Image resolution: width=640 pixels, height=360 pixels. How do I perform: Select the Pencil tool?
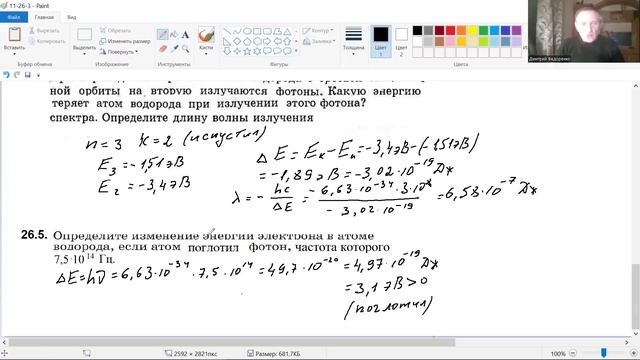[162, 35]
